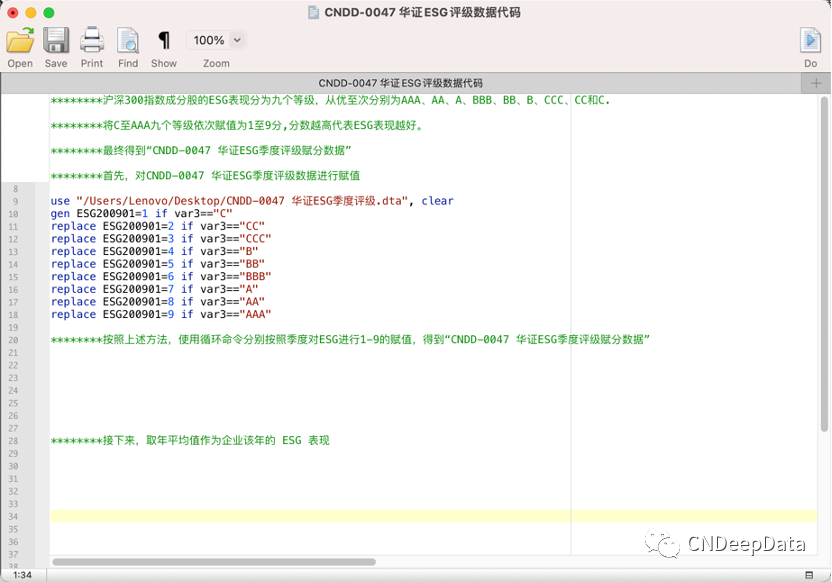Add a new tab with the plus button
This screenshot has width=832, height=582.
tap(816, 83)
